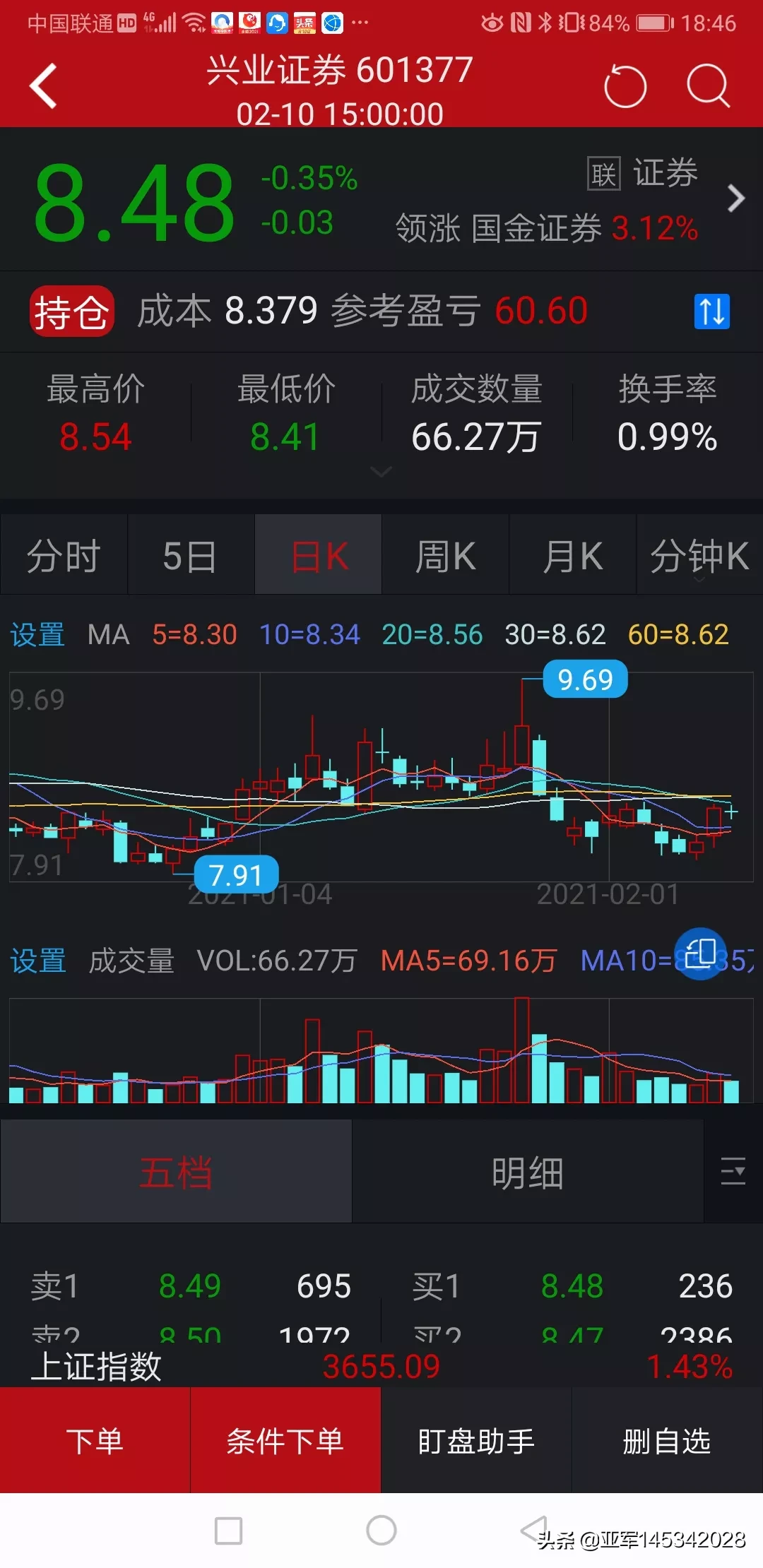Tap the stock title 兴业证券 601377
This screenshot has height=1568, width=763.
click(x=340, y=70)
